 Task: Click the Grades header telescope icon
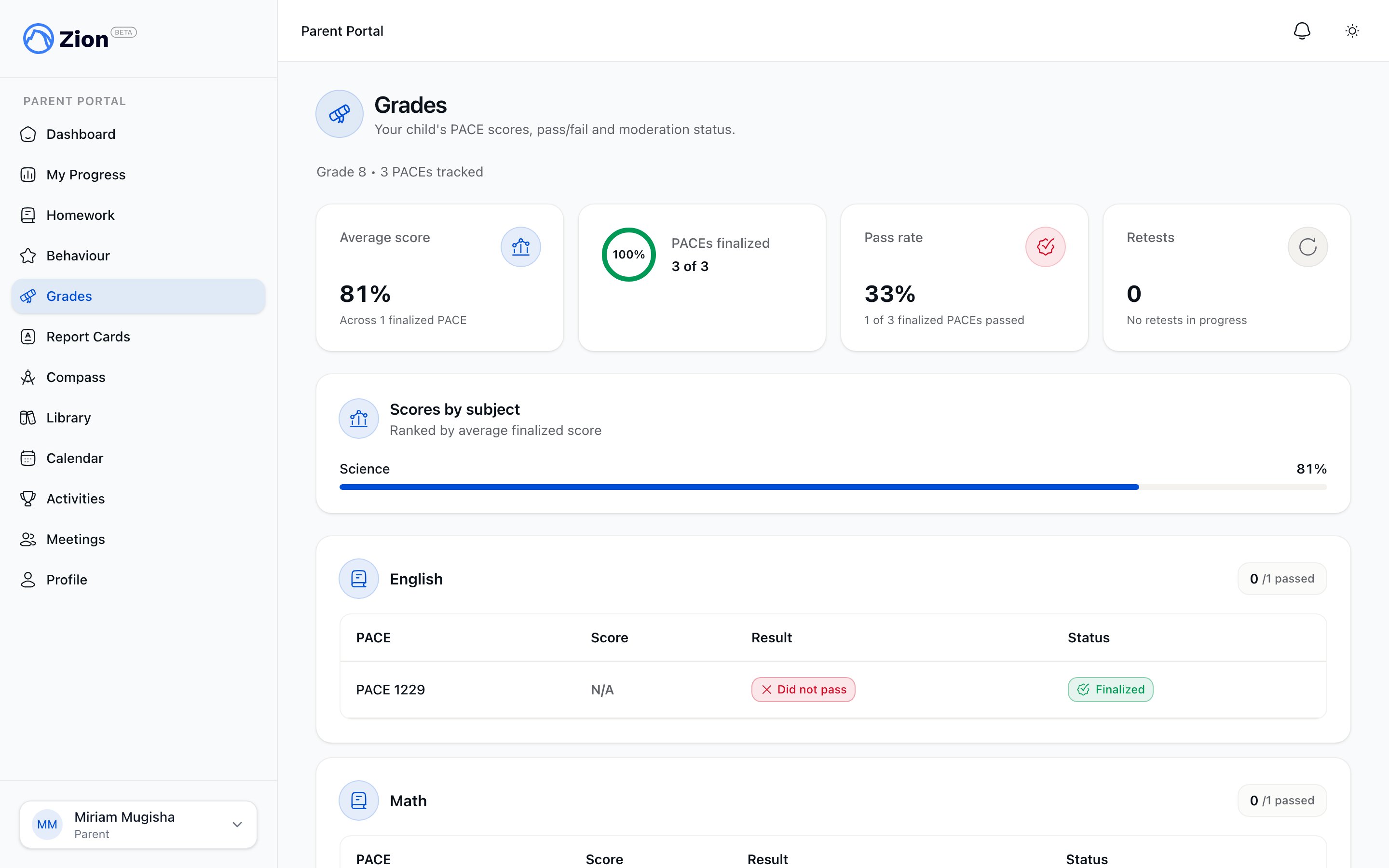click(339, 114)
